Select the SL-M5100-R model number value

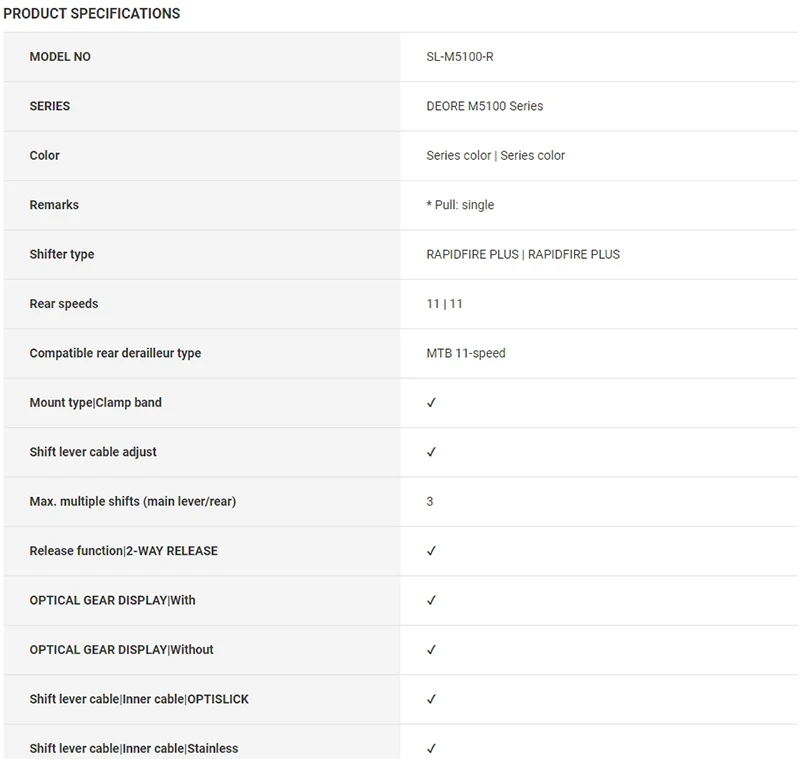tap(460, 57)
